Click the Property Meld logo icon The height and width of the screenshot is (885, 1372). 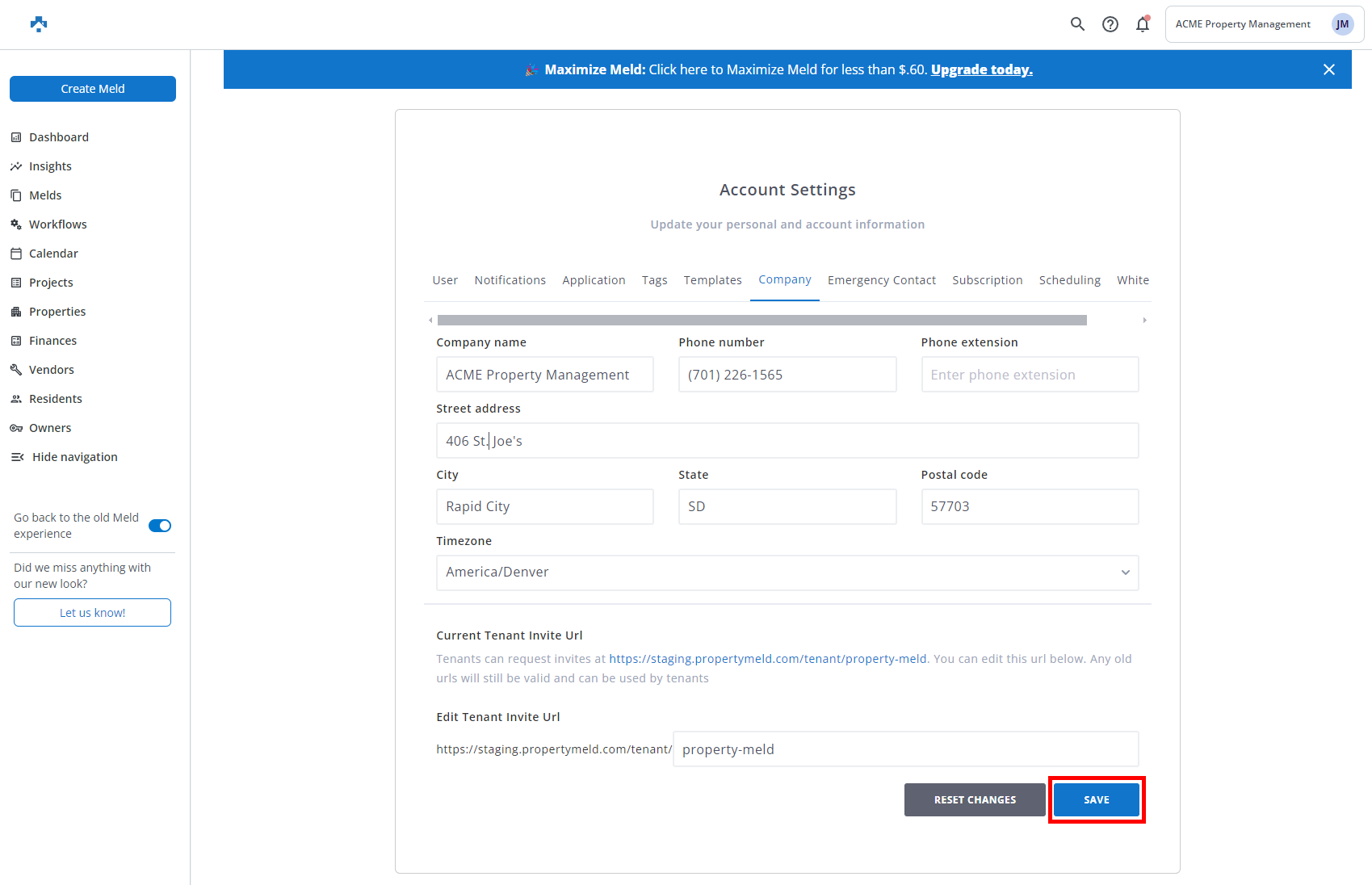(39, 24)
